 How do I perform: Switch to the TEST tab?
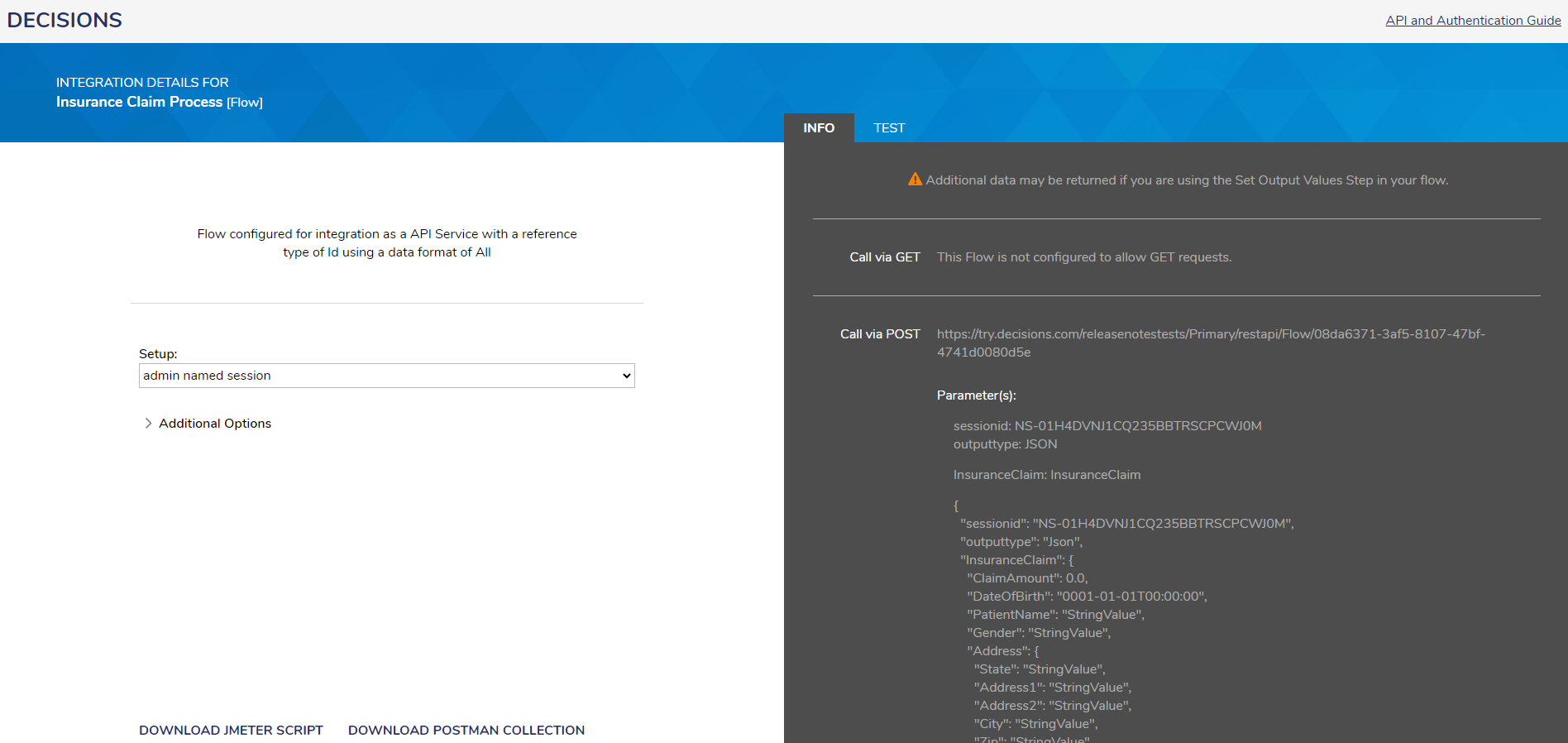click(889, 128)
